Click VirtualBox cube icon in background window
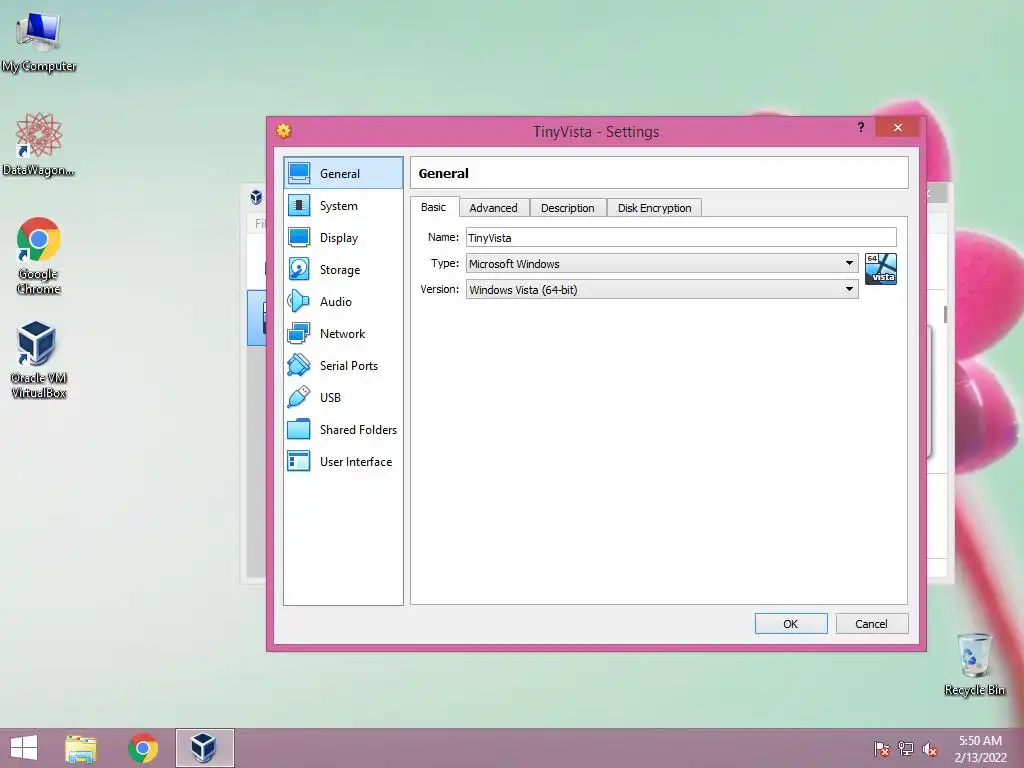 click(x=257, y=197)
